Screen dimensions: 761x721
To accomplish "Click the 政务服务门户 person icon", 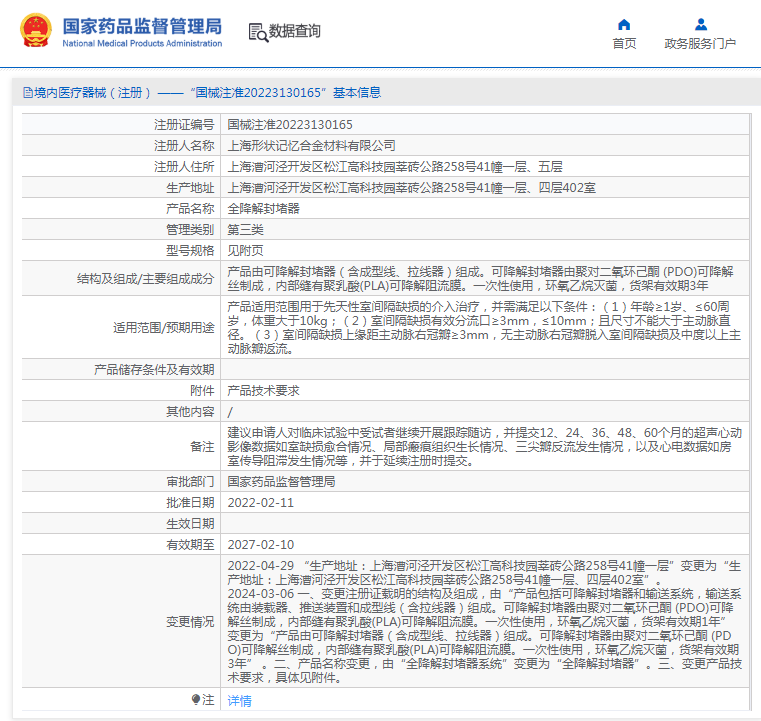I will 700,24.
